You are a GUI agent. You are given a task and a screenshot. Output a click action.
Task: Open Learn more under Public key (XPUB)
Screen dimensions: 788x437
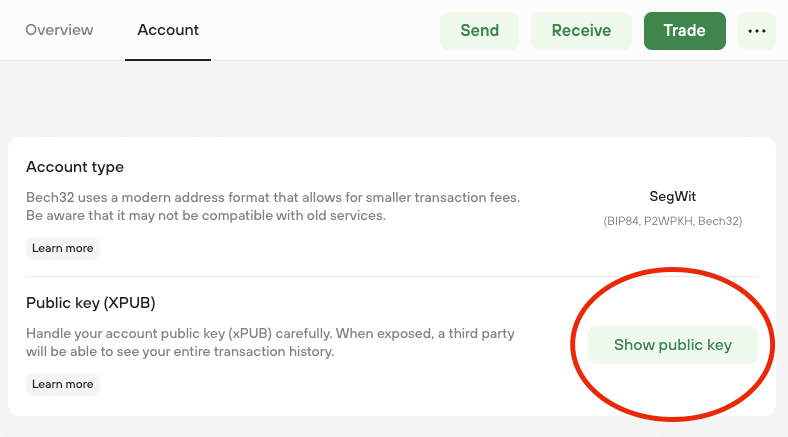63,384
